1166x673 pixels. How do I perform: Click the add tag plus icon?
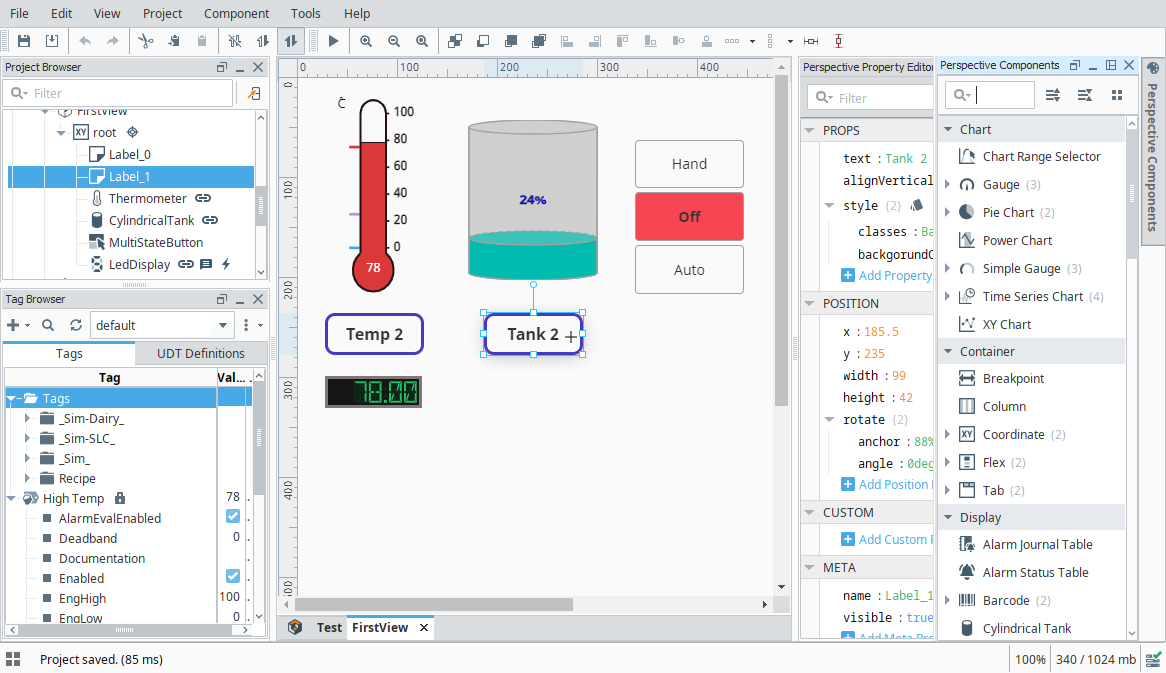(x=13, y=325)
